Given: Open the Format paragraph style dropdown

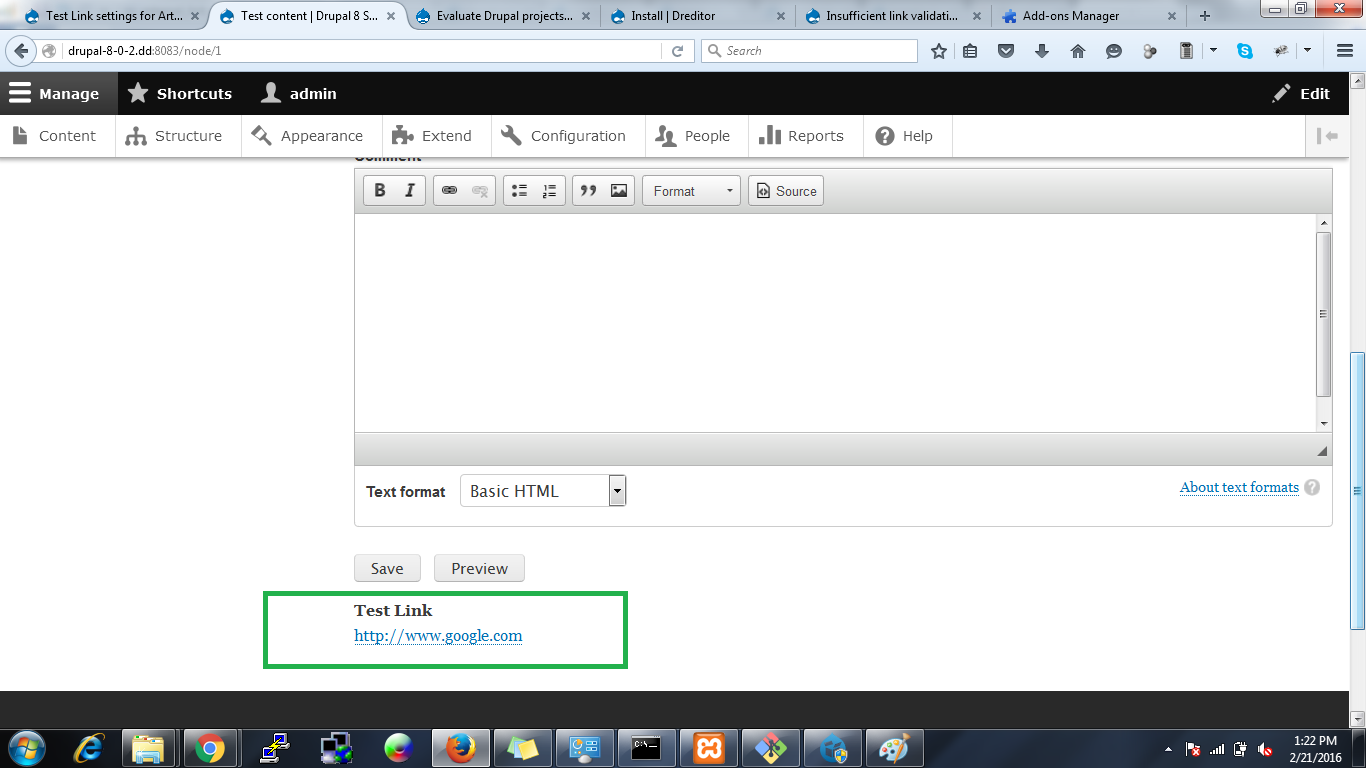Looking at the screenshot, I should [691, 190].
